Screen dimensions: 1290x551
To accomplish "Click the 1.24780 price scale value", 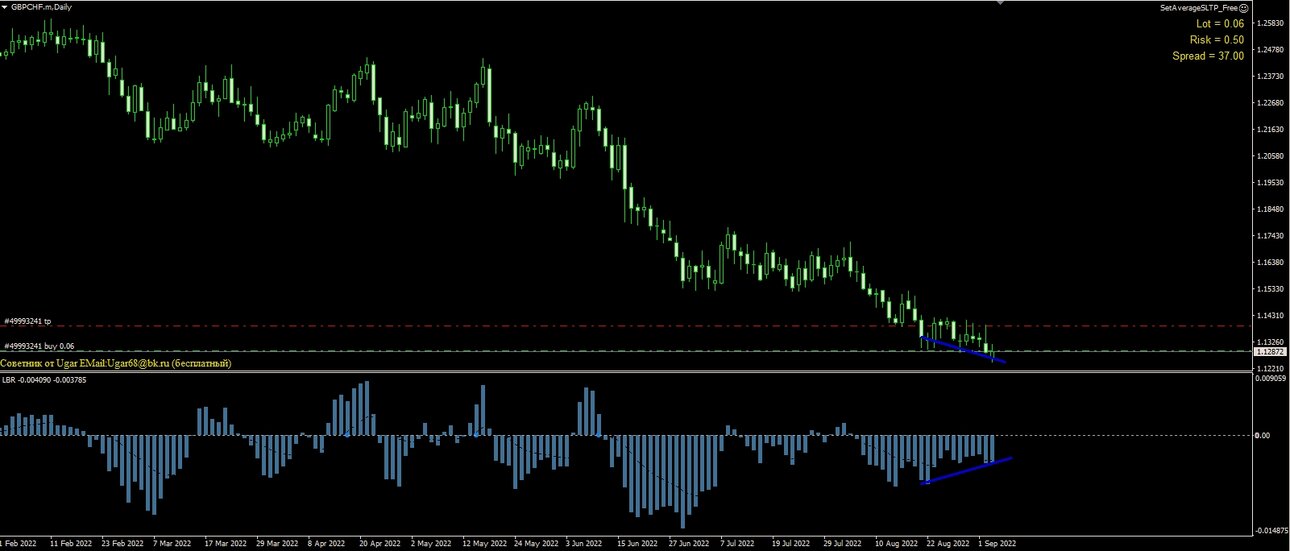I will 1272,49.
